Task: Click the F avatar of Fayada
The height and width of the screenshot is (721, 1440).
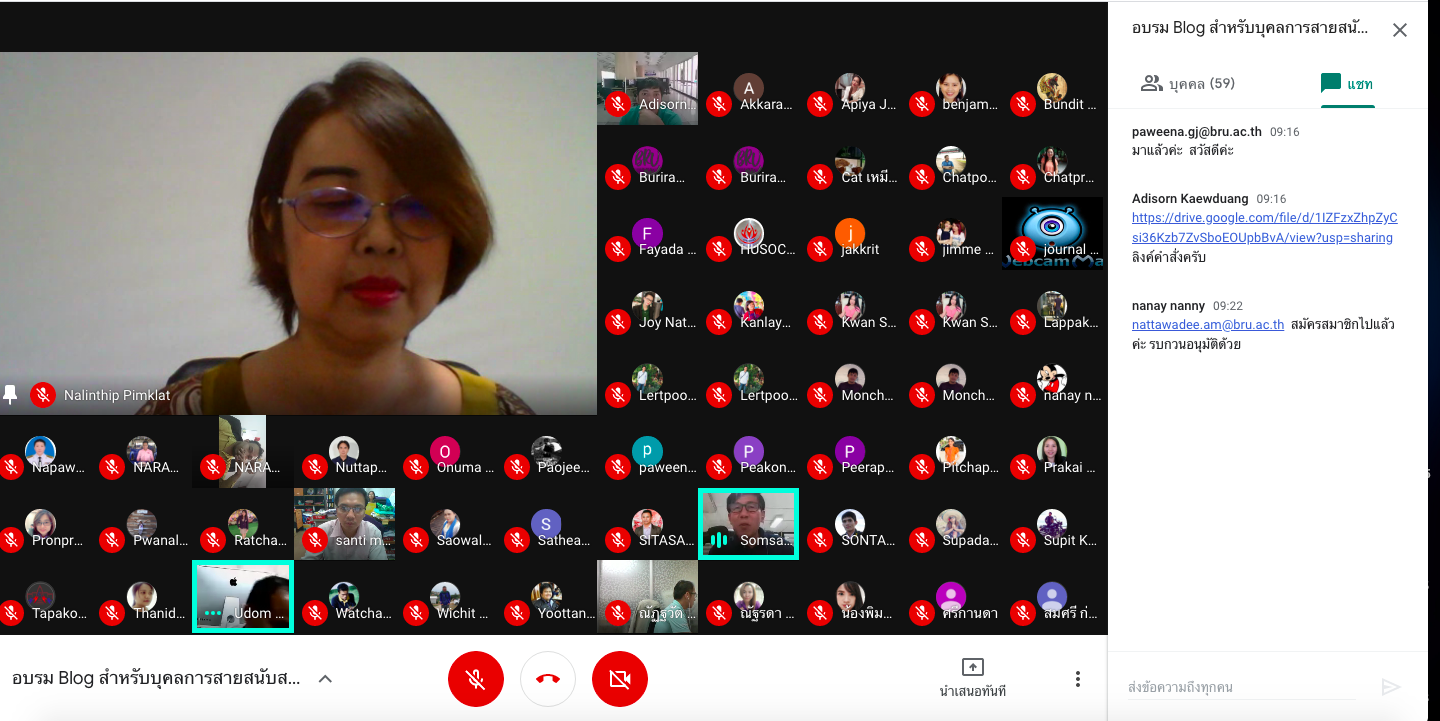Action: pyautogui.click(x=647, y=233)
